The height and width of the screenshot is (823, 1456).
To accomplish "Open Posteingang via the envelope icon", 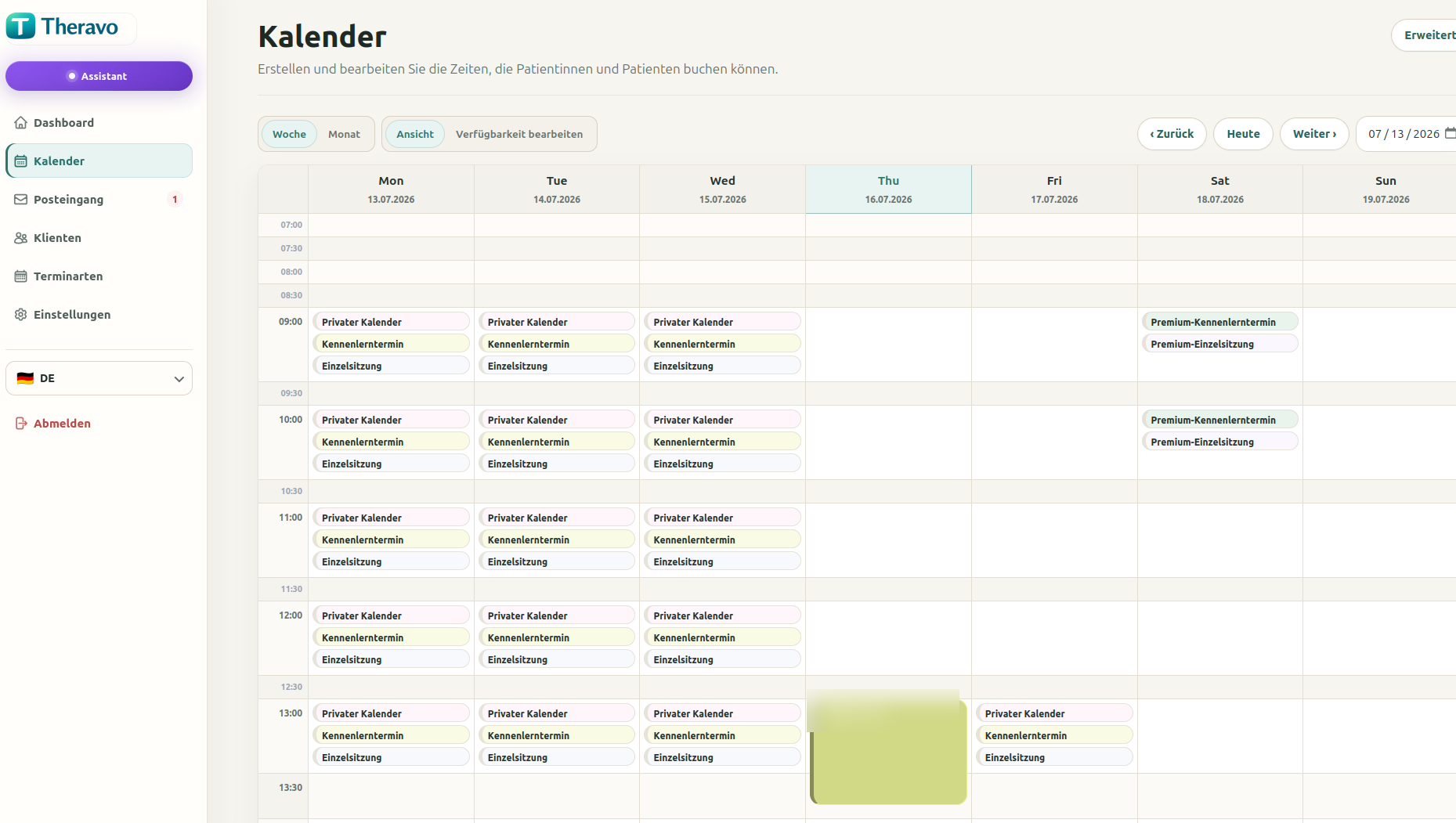I will coord(21,200).
